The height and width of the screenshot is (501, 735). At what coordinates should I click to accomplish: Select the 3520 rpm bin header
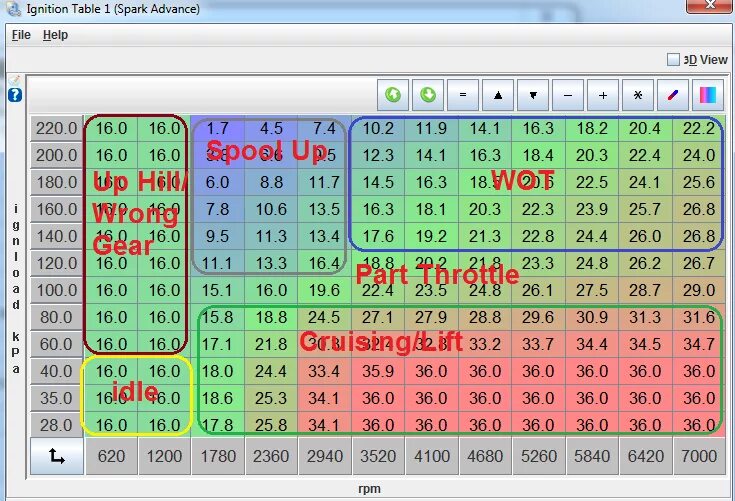pyautogui.click(x=378, y=456)
